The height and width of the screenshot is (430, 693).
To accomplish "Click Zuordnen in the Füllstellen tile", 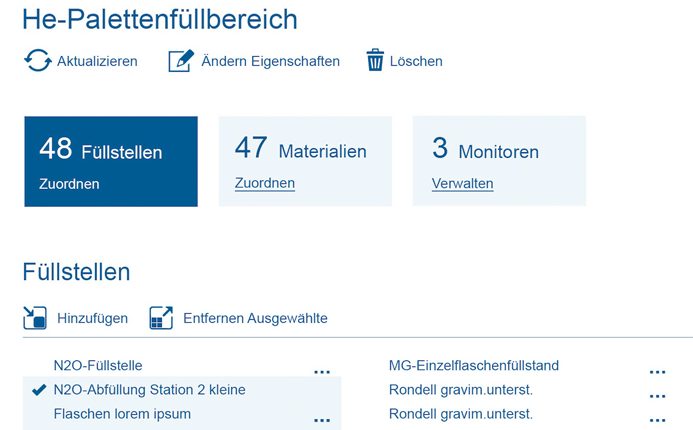I will tap(69, 184).
